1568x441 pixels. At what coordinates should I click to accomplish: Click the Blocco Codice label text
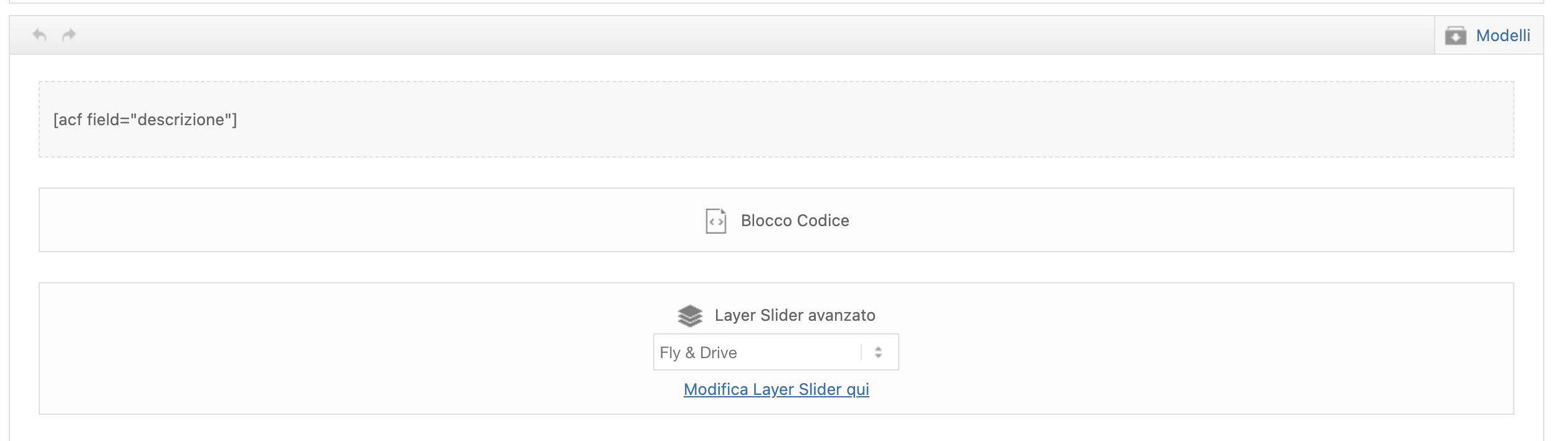(795, 220)
